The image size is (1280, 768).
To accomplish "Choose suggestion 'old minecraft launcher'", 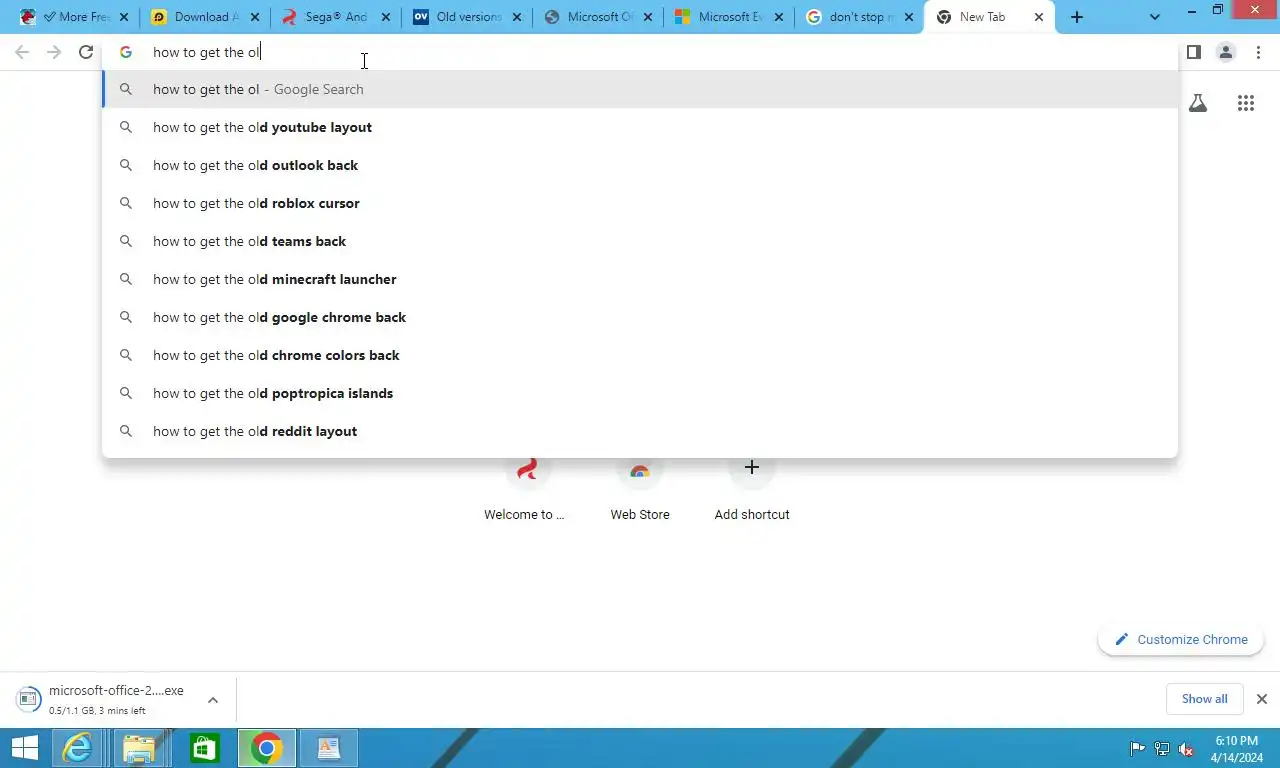I will point(640,279).
